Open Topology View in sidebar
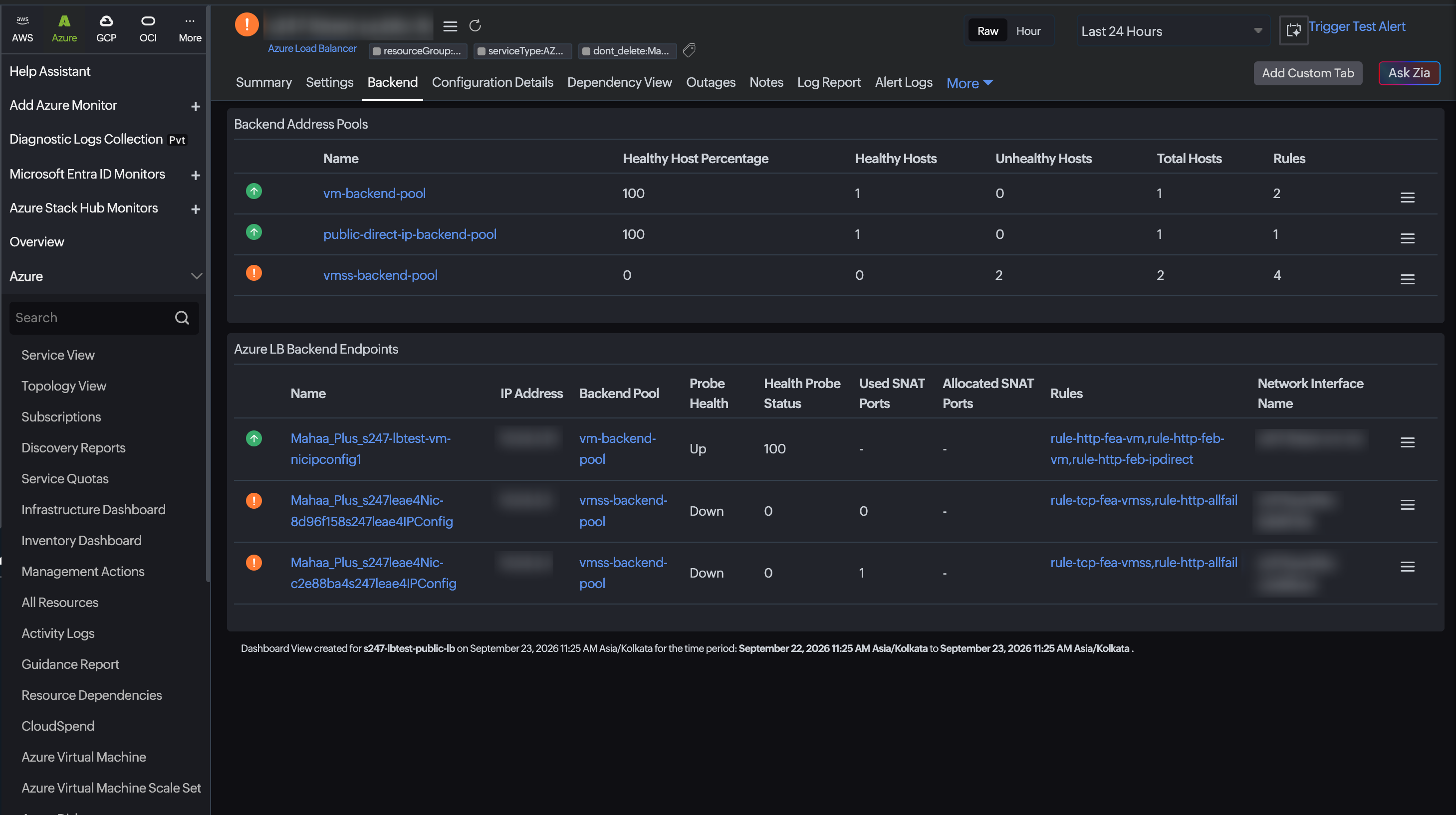This screenshot has width=1456, height=815. [64, 386]
